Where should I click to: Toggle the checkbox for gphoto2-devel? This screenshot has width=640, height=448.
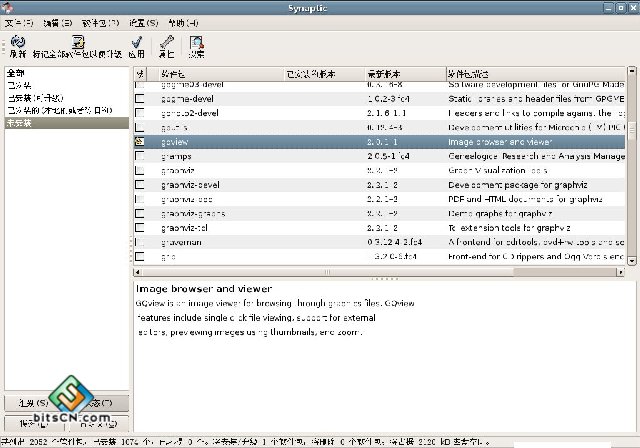(x=140, y=113)
